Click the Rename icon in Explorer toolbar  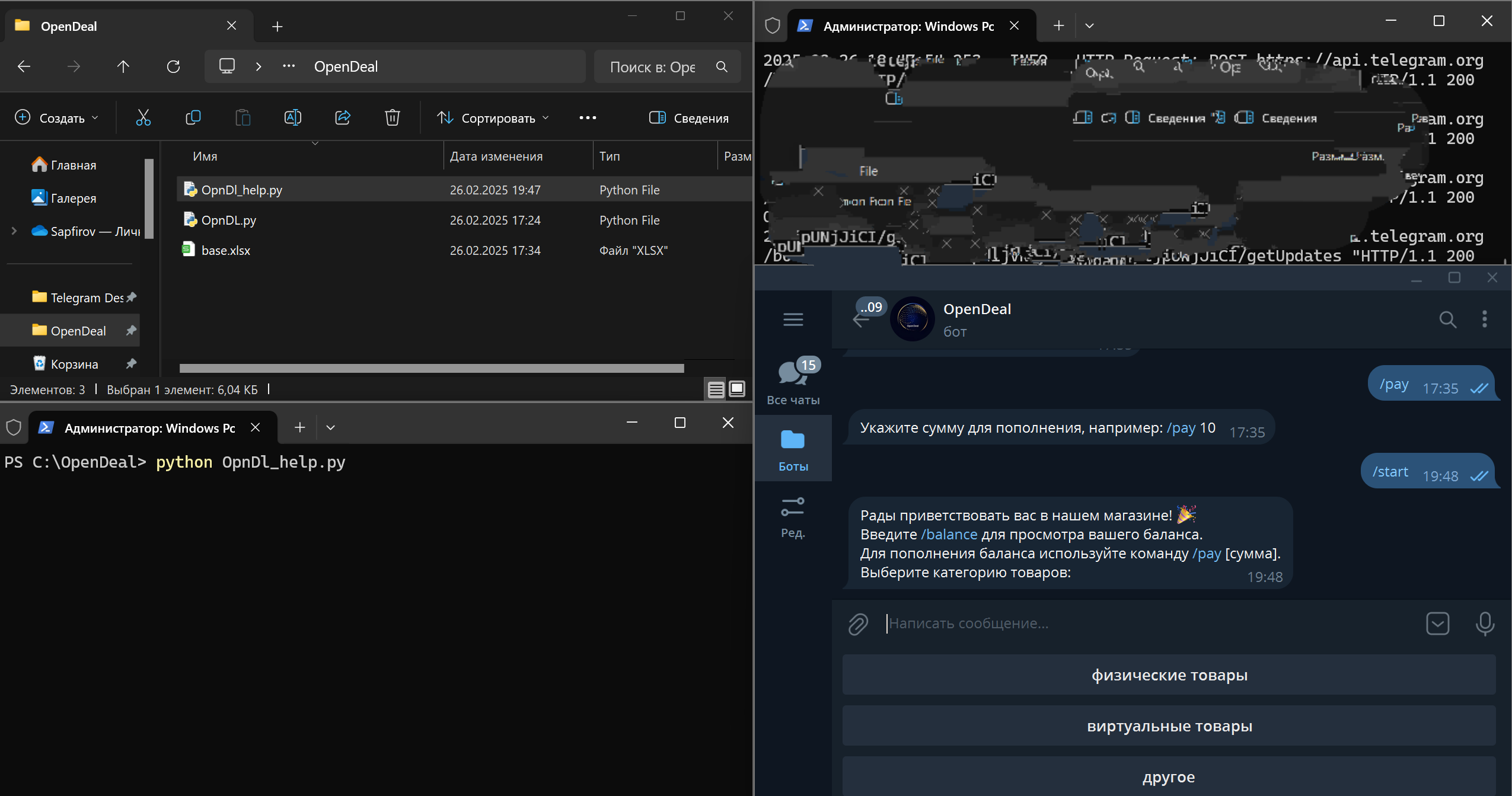click(x=293, y=117)
